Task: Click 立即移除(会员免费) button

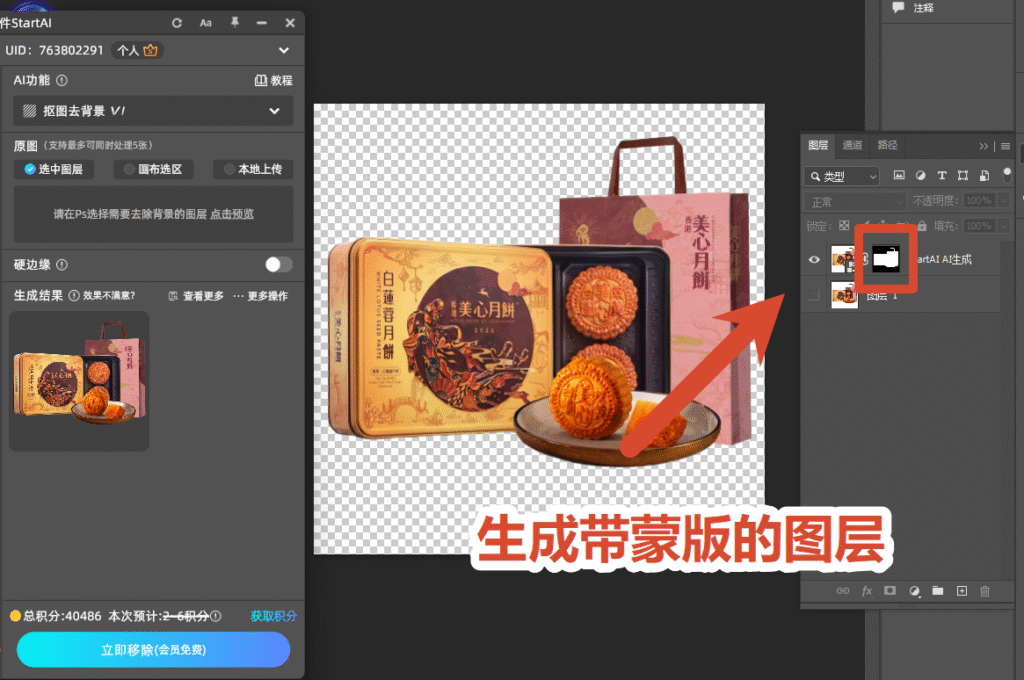Action: pyautogui.click(x=153, y=649)
